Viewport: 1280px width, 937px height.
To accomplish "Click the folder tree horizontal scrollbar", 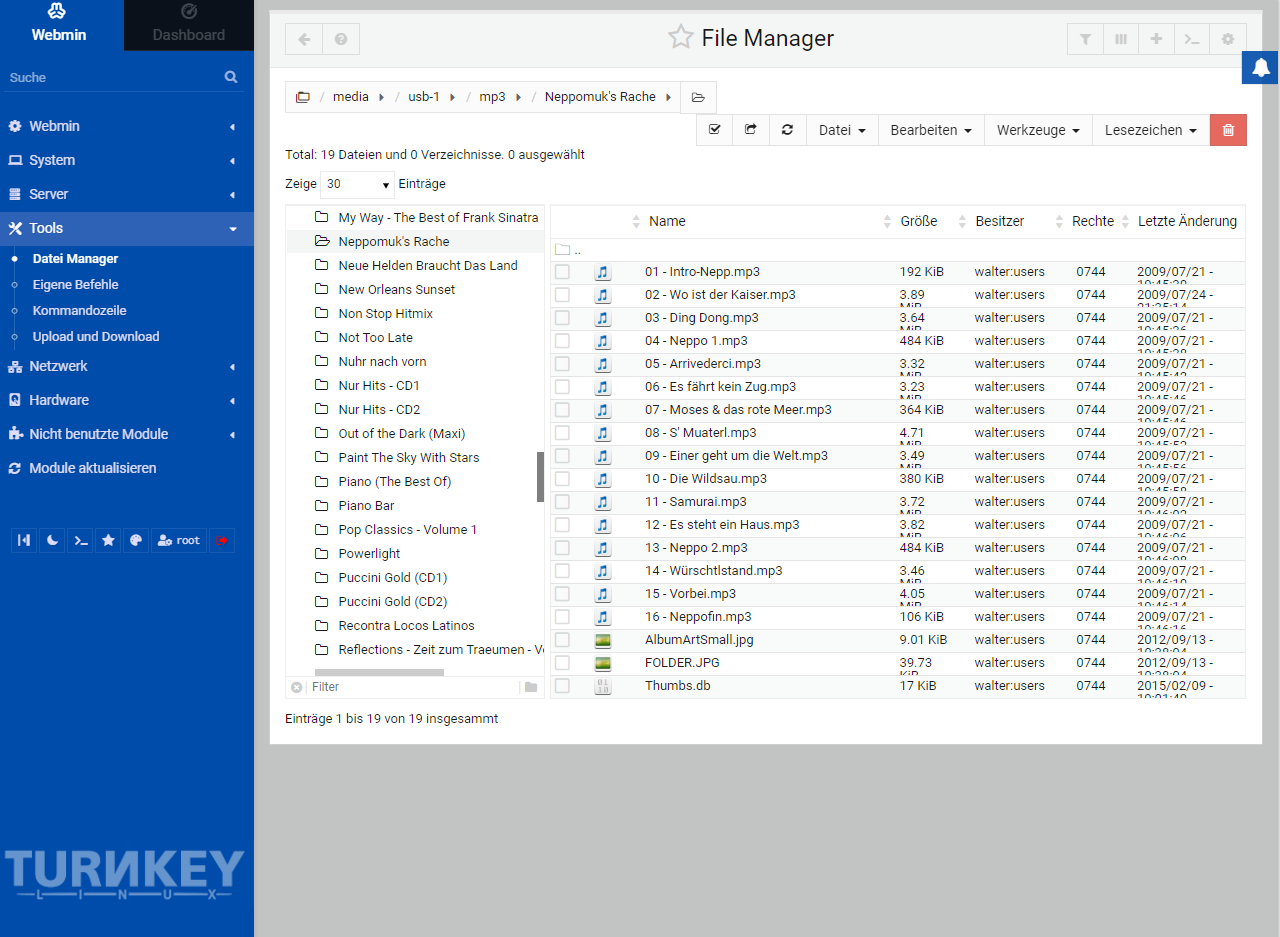I will 379,673.
